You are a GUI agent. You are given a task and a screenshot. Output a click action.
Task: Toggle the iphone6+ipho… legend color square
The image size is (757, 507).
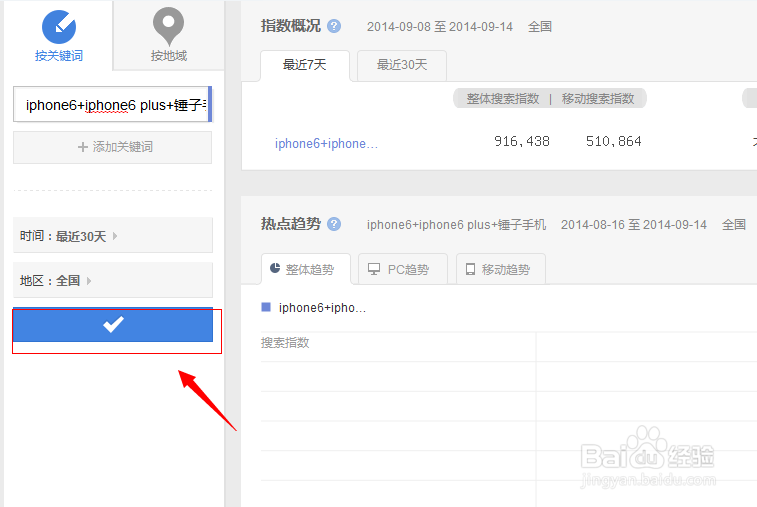click(266, 307)
